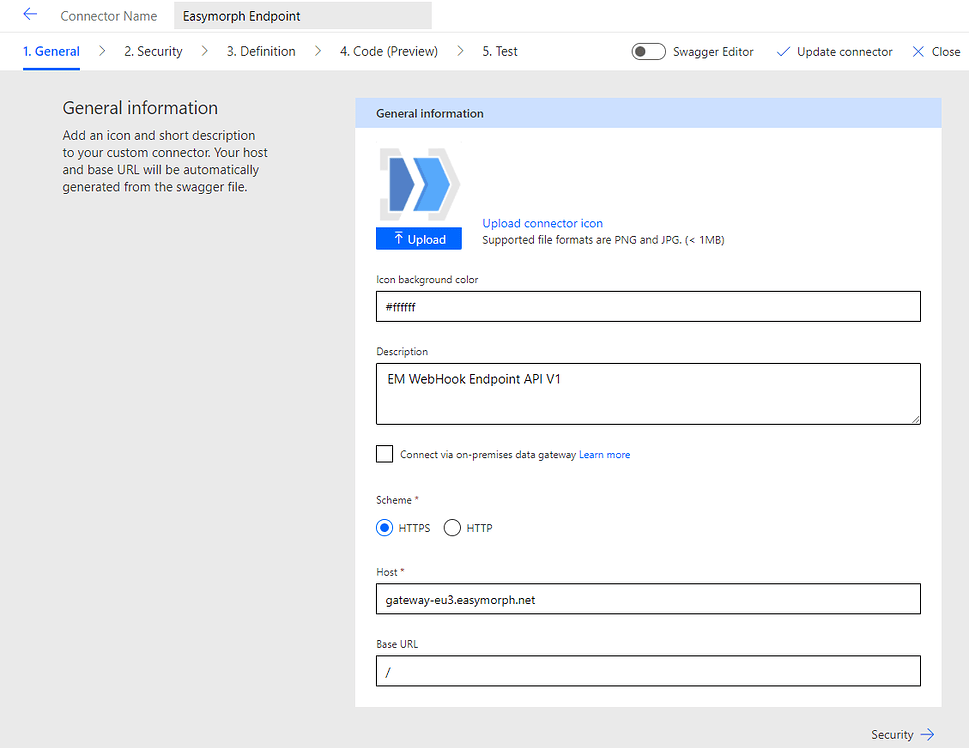Open the Definition step
The image size is (969, 748).
[x=260, y=51]
